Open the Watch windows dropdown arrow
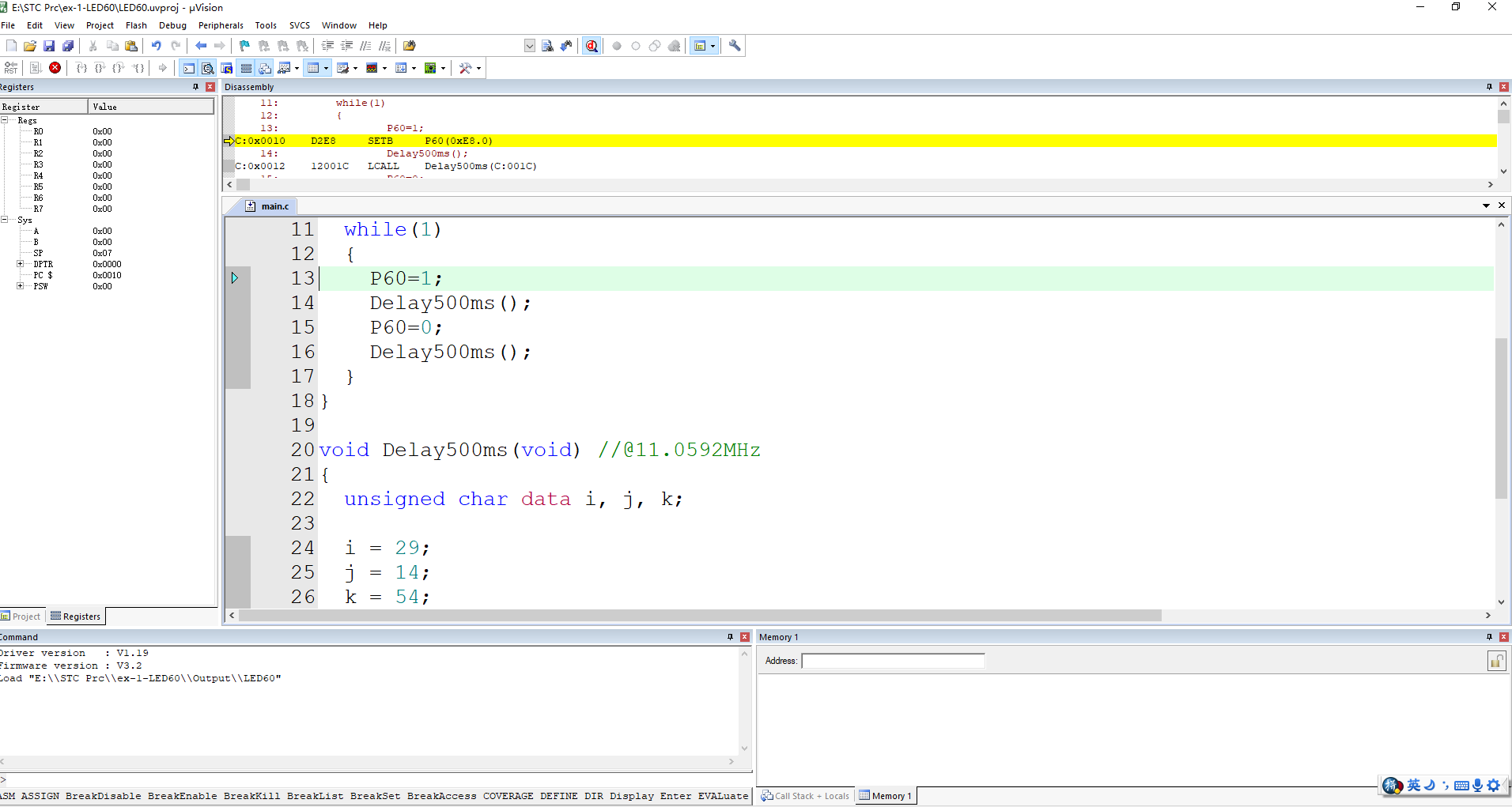The width and height of the screenshot is (1512, 807). pyautogui.click(x=297, y=68)
